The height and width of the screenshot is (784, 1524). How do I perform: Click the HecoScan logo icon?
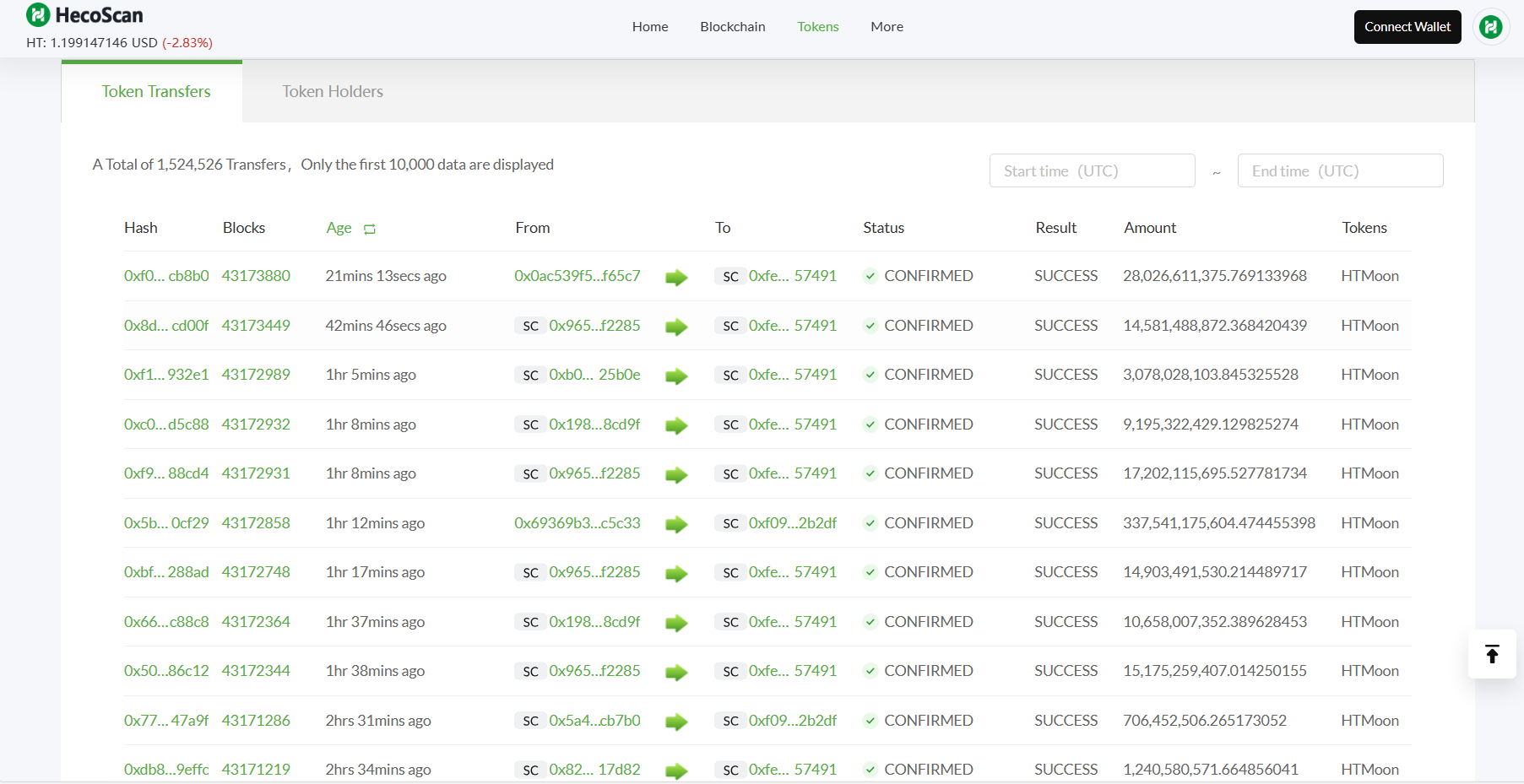coord(38,14)
